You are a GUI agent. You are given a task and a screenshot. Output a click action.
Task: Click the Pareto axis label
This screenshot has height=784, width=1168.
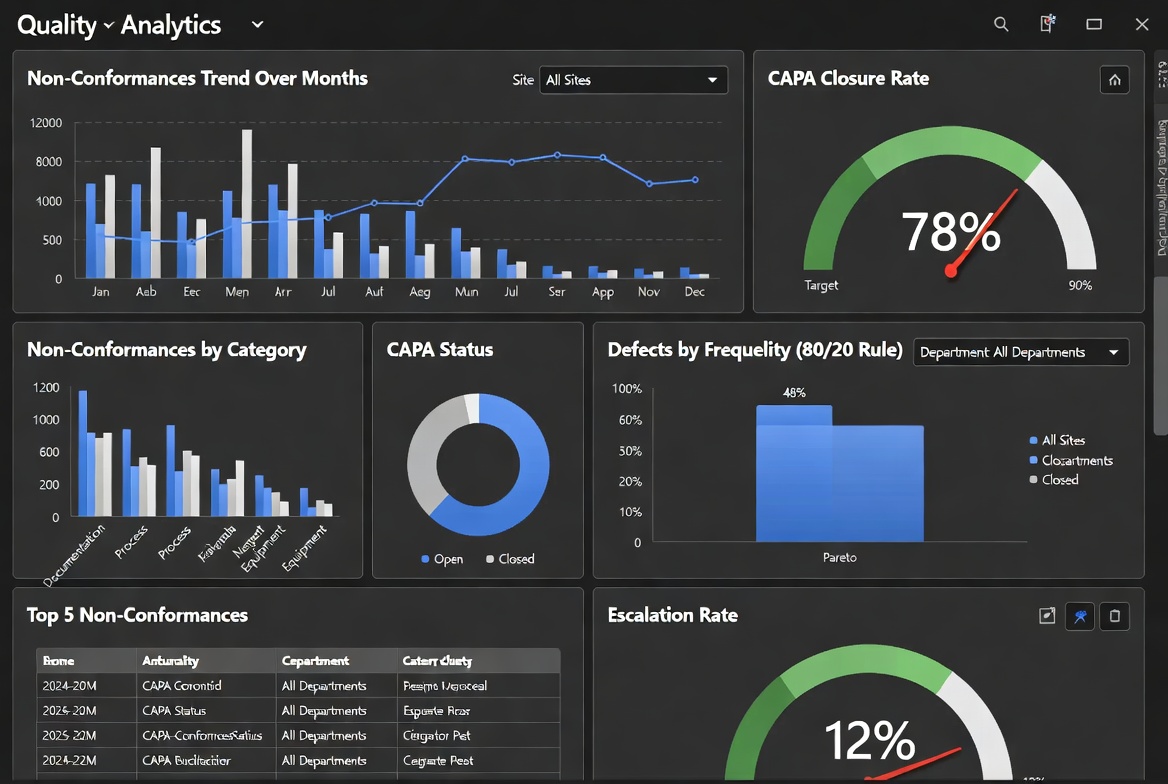[x=840, y=557]
